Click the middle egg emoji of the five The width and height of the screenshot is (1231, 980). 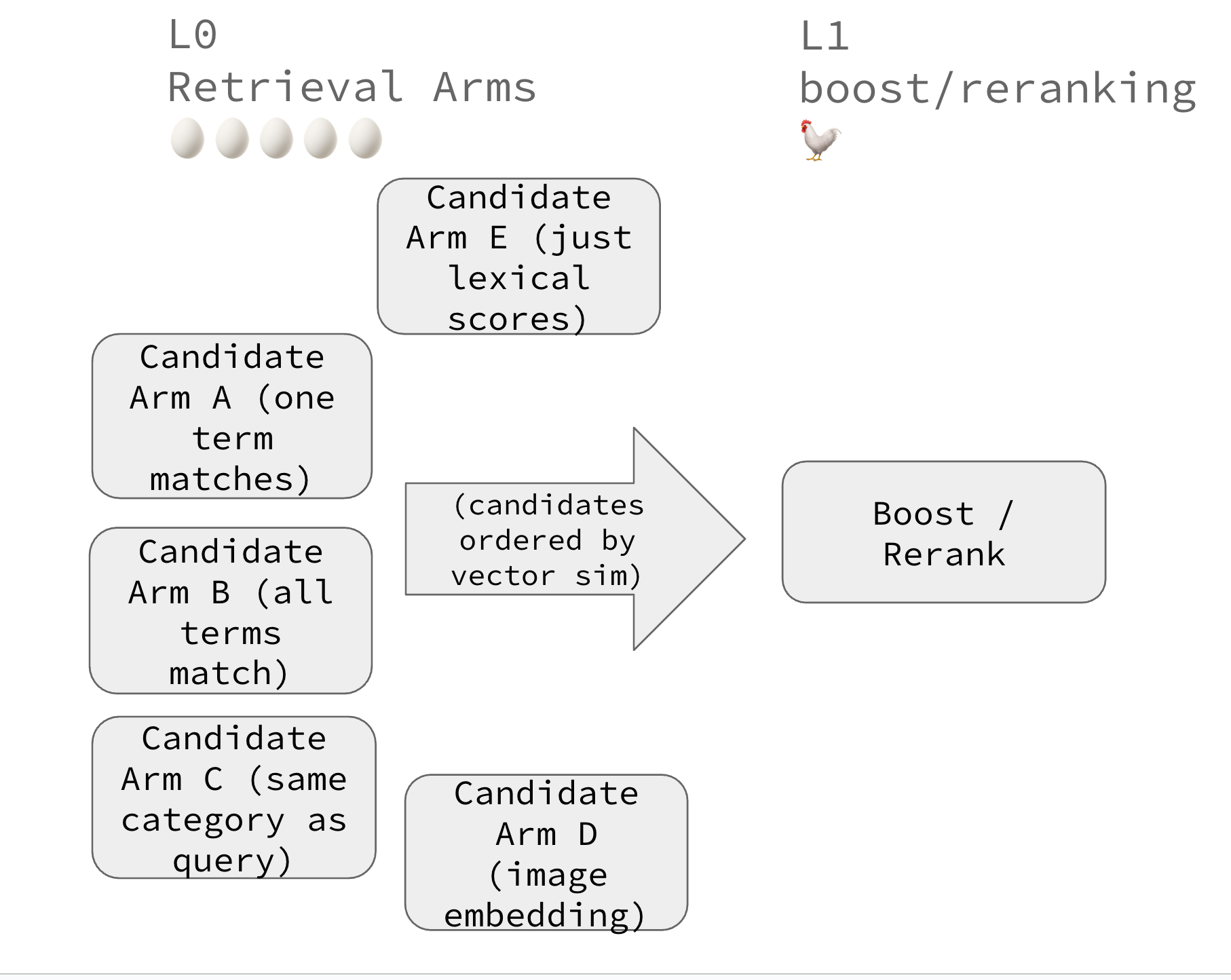point(276,138)
